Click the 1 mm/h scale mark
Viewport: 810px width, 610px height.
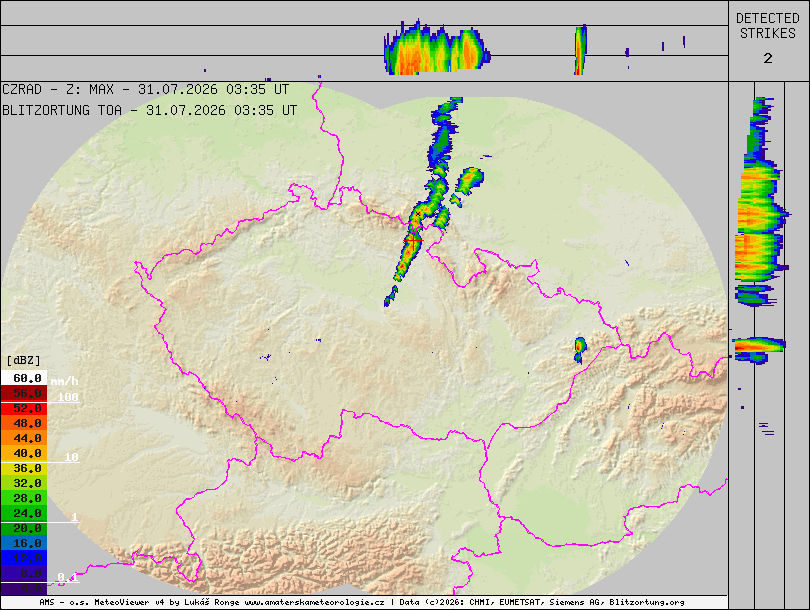(75, 517)
